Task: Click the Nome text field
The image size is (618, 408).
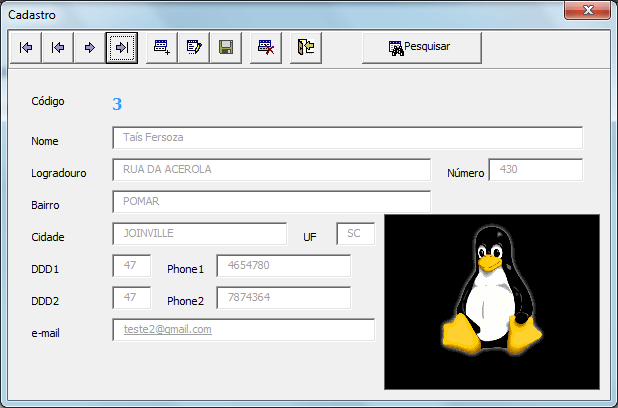Action: click(x=347, y=138)
